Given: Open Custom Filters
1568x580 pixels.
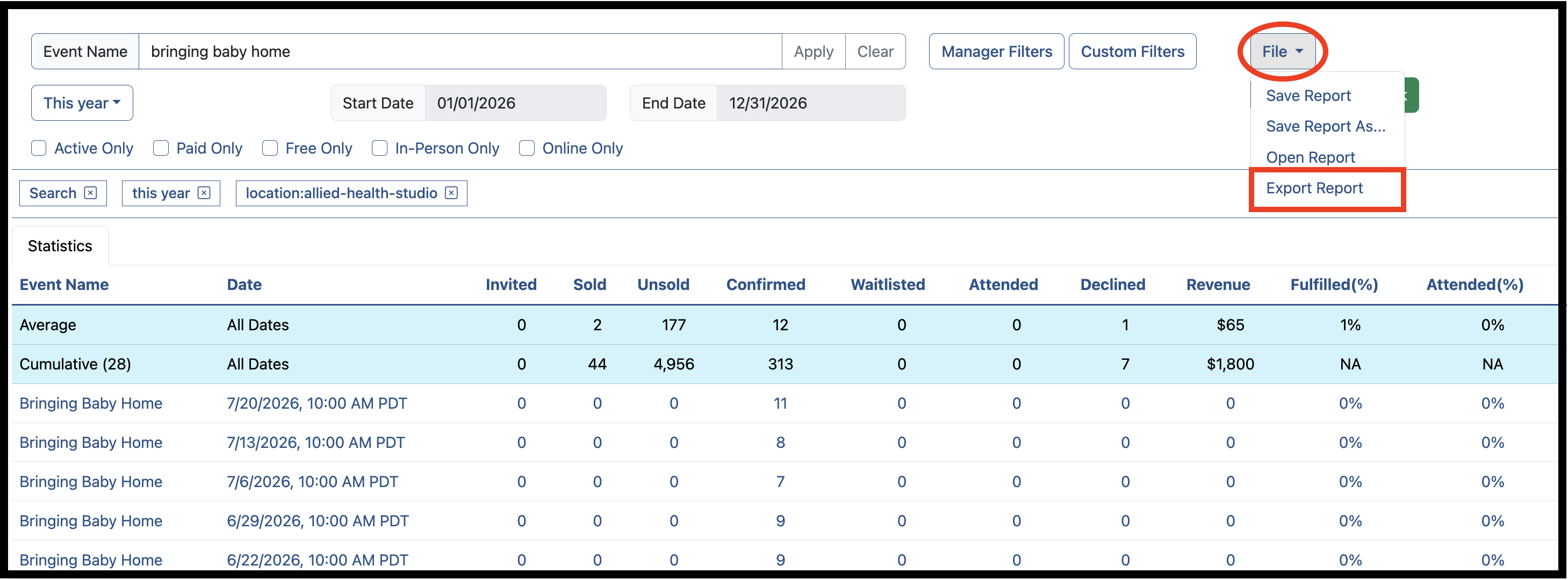Looking at the screenshot, I should (1132, 52).
